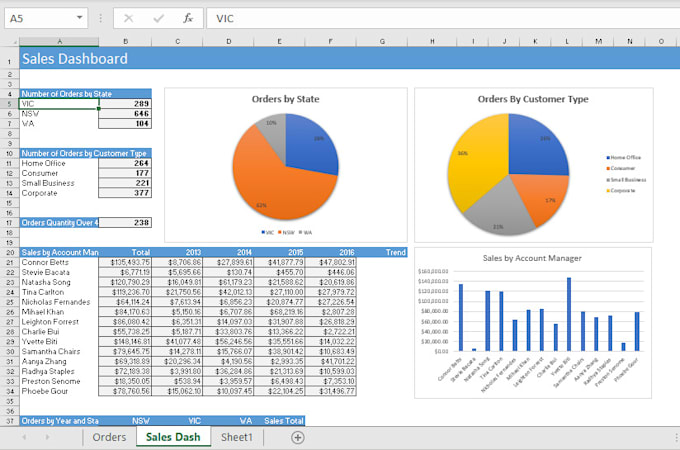Screen dimensions: 680x450
Task: Click the formula bar containing VIC
Action: (x=440, y=18)
